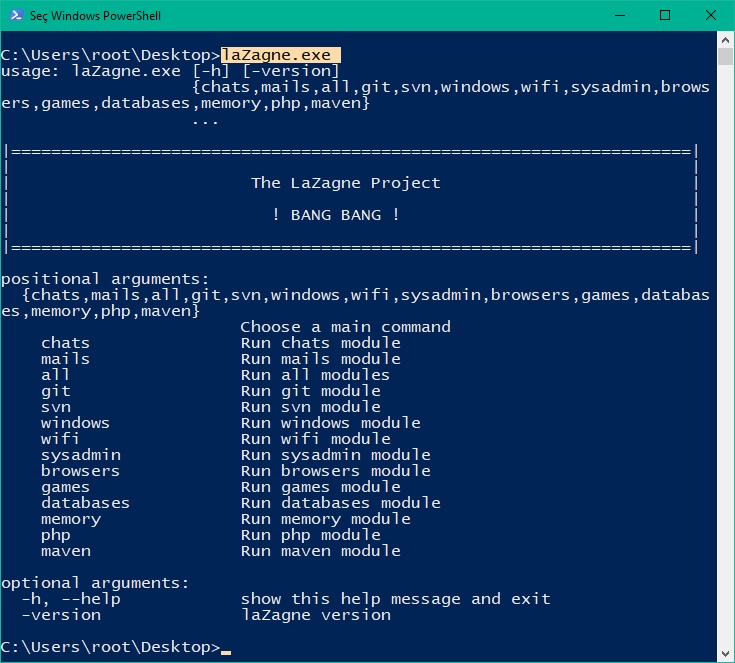Click 'Choose a main command' heading

345,327
